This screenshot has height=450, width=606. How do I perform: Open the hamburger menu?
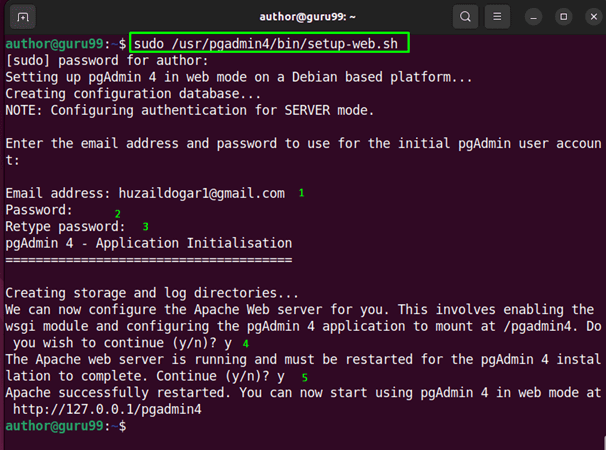tap(497, 17)
